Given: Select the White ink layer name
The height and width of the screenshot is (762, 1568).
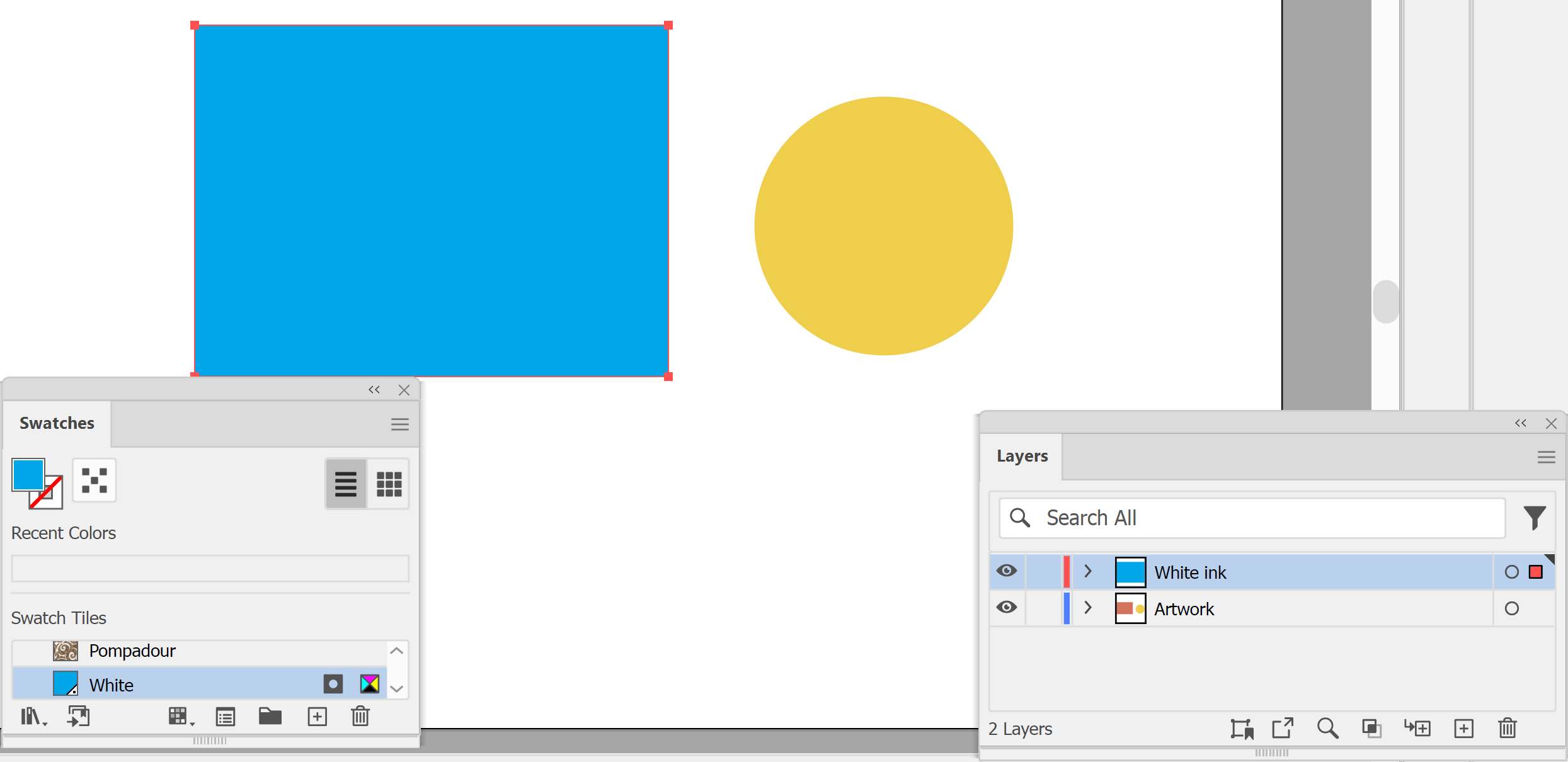Looking at the screenshot, I should click(x=1190, y=572).
